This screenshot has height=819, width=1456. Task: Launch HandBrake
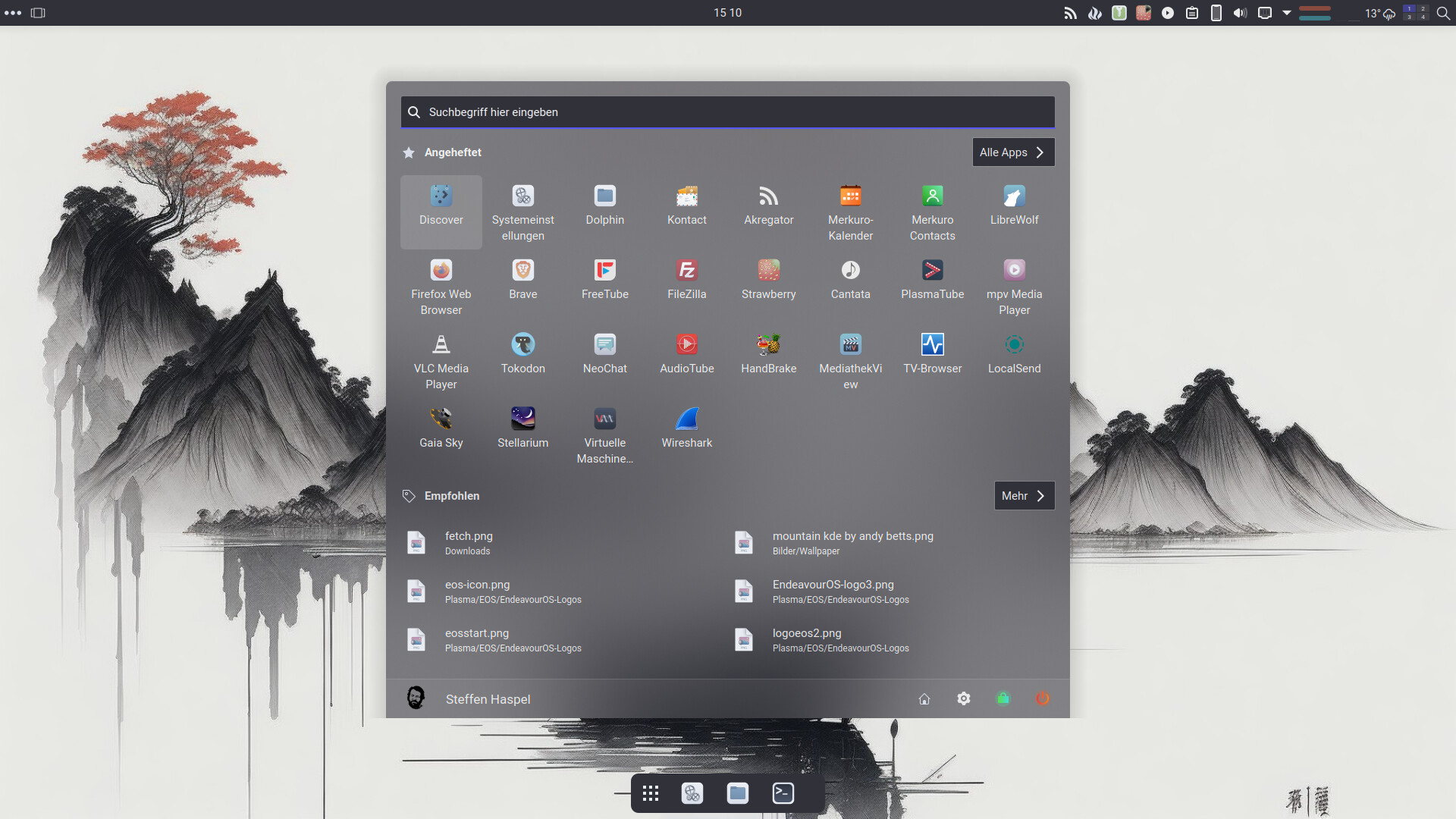[x=768, y=353]
